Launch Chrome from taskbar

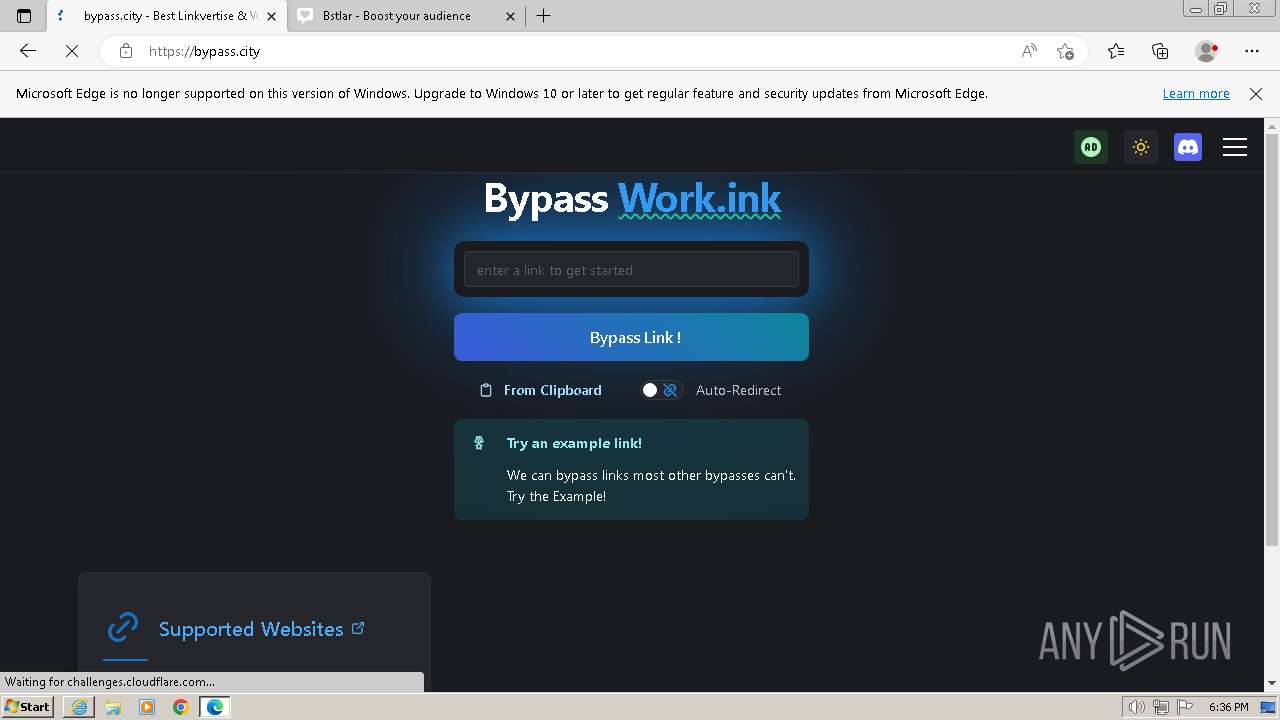pyautogui.click(x=181, y=707)
